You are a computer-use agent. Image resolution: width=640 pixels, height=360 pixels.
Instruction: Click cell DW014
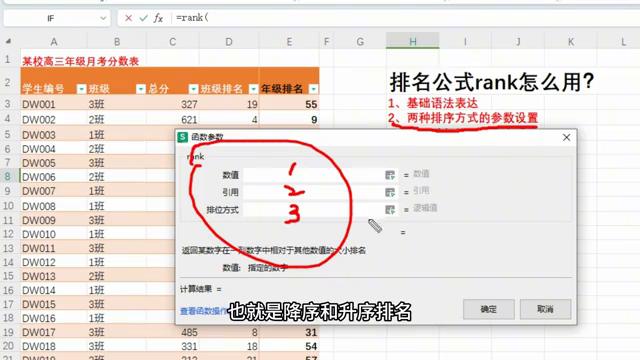pyautogui.click(x=53, y=290)
